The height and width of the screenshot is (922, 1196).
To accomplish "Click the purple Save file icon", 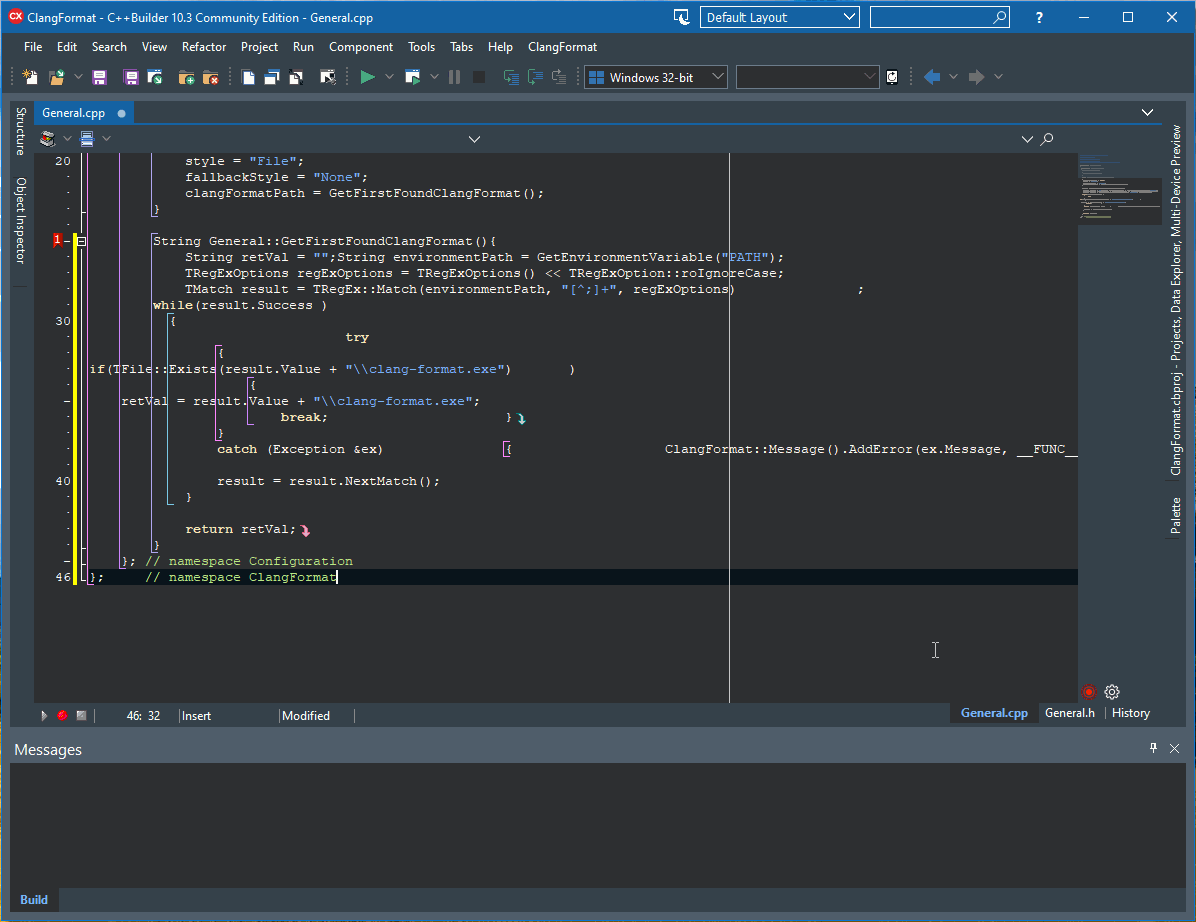I will tap(100, 77).
